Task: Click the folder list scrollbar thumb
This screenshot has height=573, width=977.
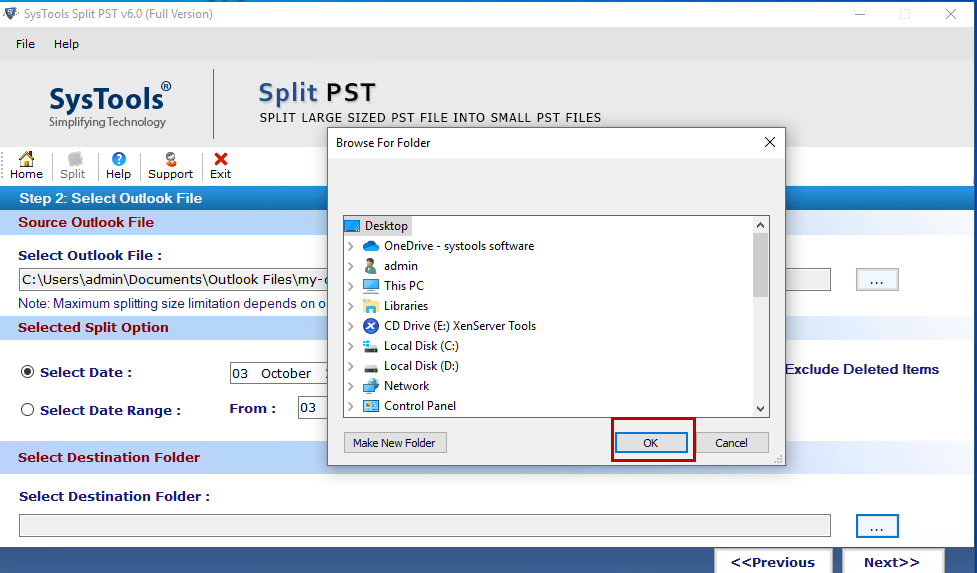Action: point(760,265)
